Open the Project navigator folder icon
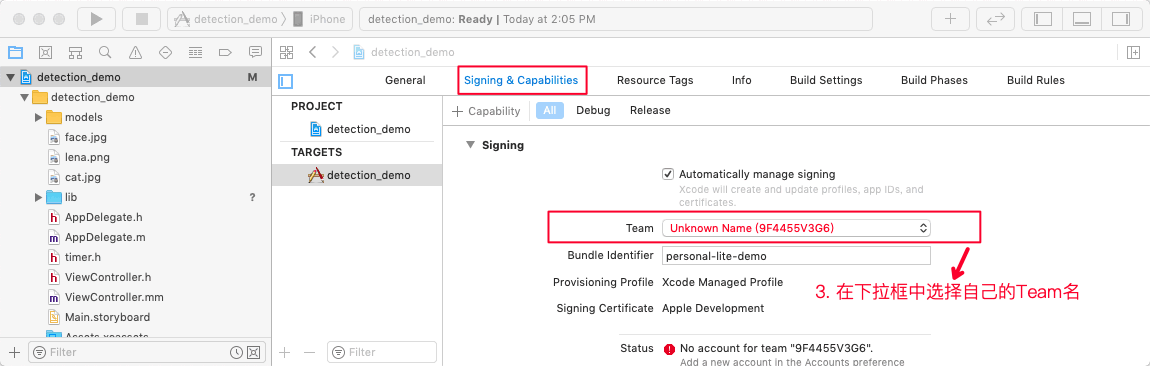 click(15, 52)
